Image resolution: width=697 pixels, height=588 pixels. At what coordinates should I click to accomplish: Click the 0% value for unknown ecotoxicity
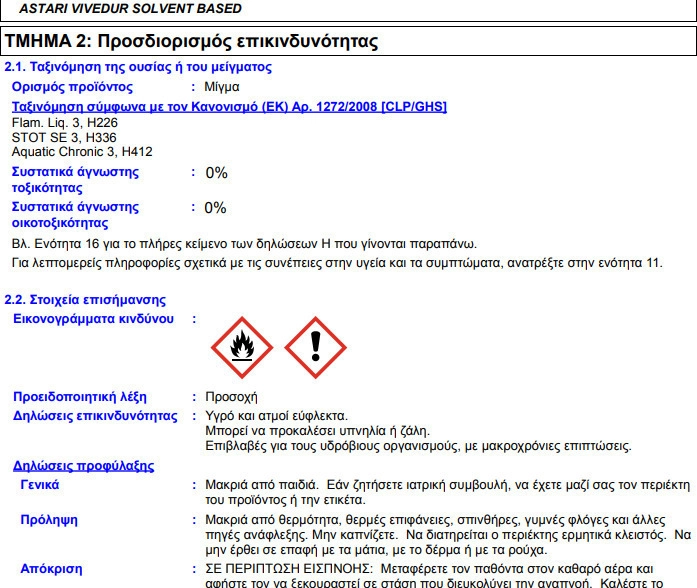coord(215,208)
